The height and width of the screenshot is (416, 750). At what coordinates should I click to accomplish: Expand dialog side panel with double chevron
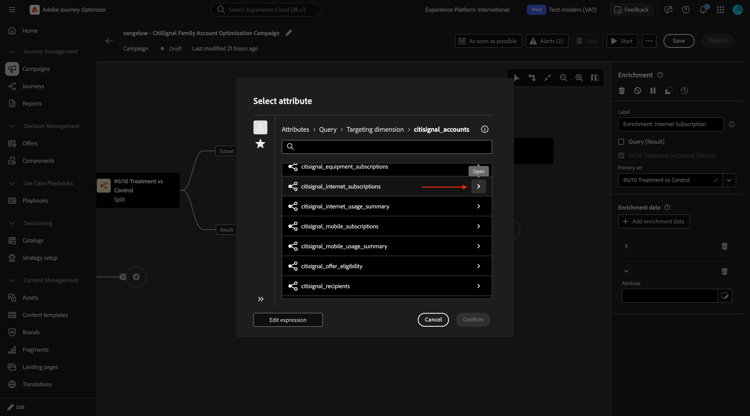coord(261,299)
